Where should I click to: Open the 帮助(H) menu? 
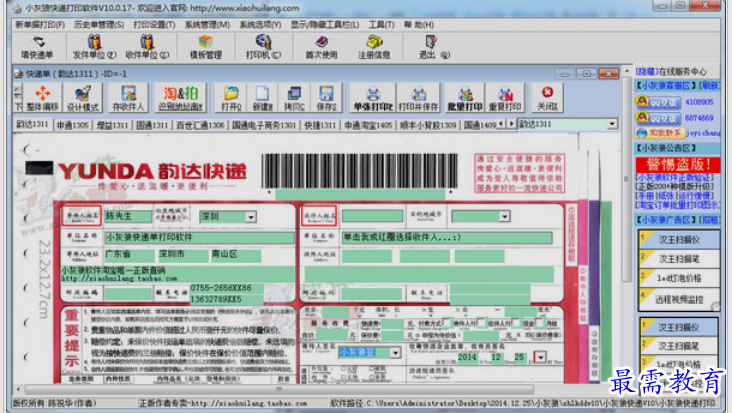point(419,25)
